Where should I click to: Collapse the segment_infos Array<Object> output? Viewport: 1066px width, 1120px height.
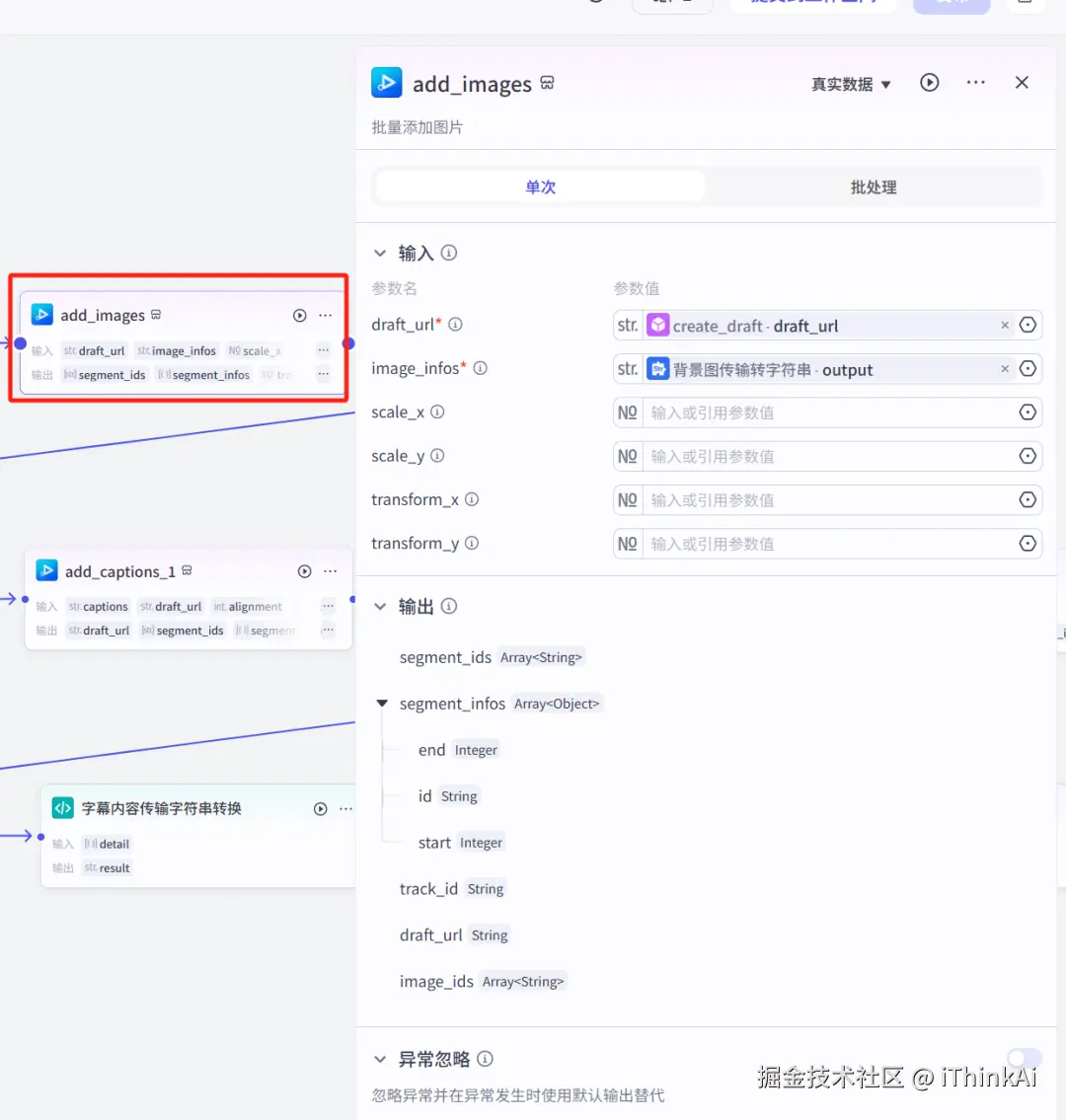coord(382,704)
